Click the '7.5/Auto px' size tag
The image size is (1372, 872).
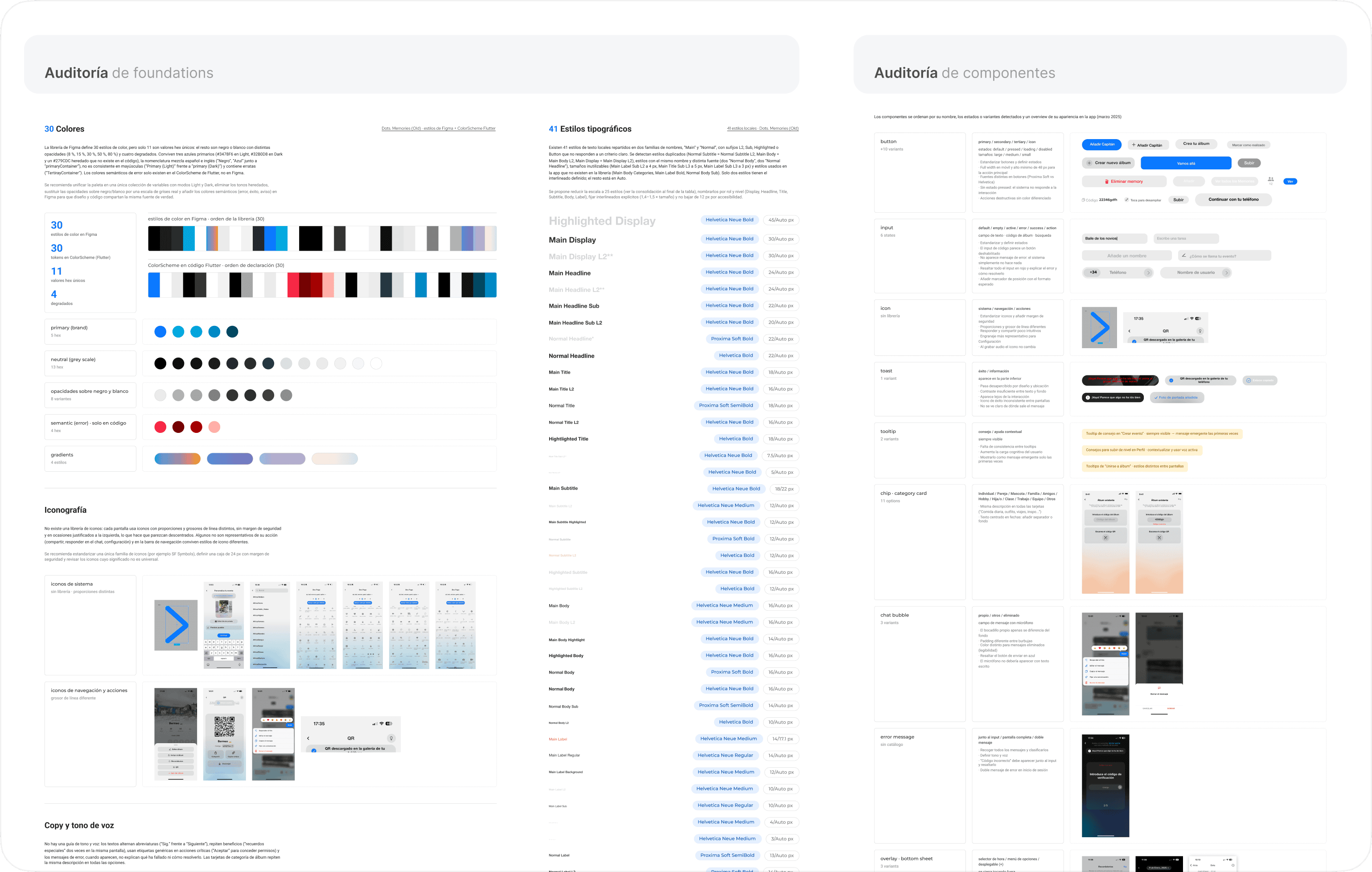tap(780, 456)
